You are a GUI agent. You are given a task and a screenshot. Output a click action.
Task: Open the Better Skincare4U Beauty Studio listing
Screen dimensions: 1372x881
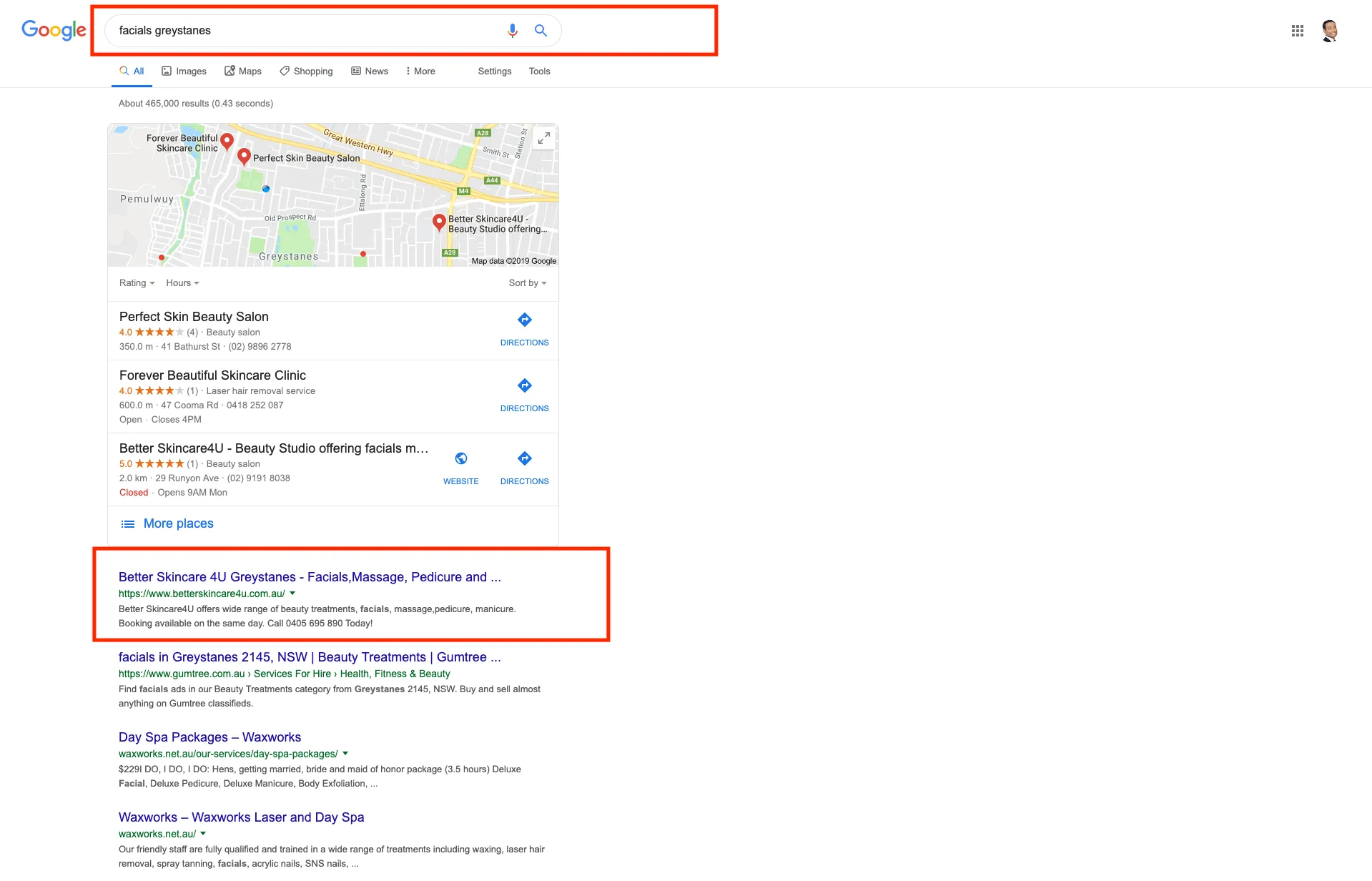tap(274, 448)
